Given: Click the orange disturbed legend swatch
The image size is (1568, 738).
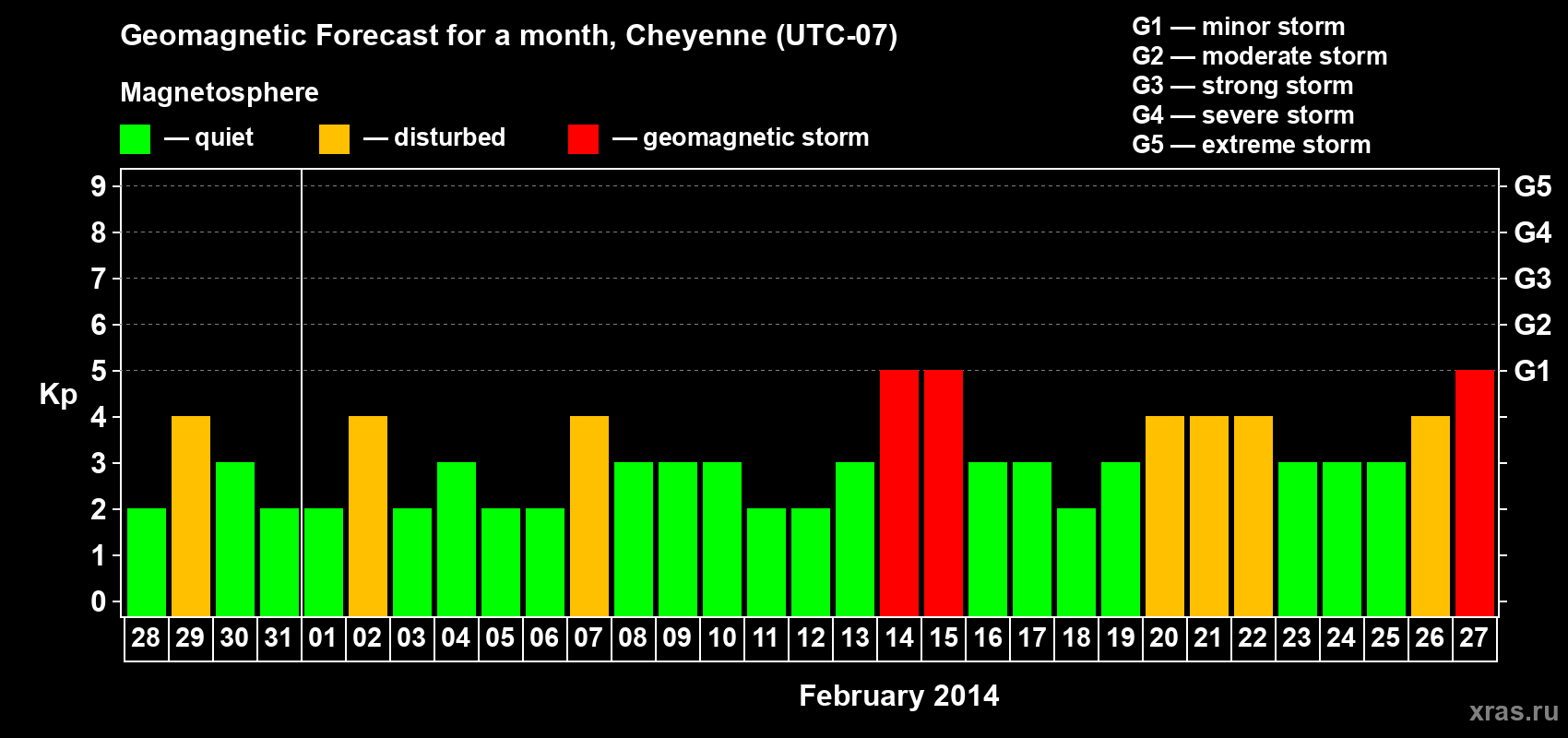Looking at the screenshot, I should (334, 139).
